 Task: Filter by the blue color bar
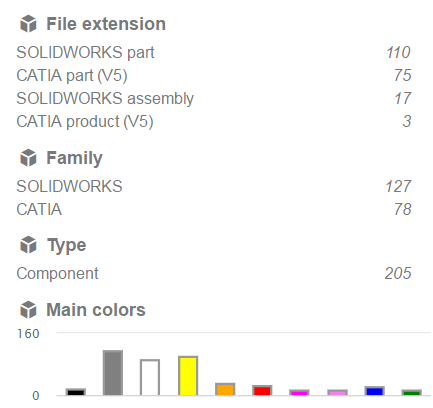(x=375, y=391)
